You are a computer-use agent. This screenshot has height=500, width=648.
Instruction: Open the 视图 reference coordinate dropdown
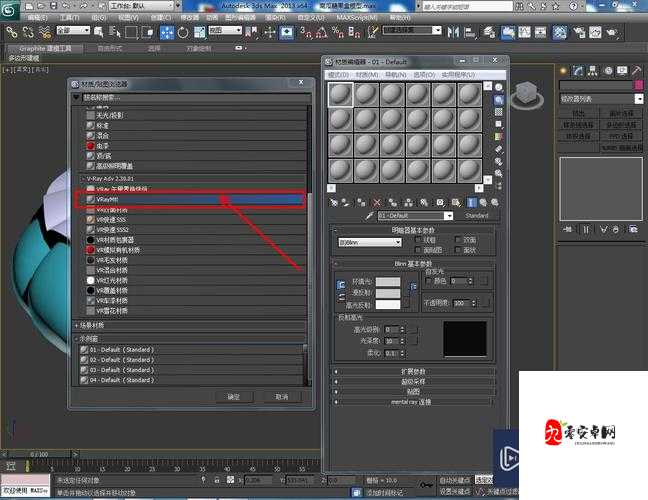click(225, 31)
